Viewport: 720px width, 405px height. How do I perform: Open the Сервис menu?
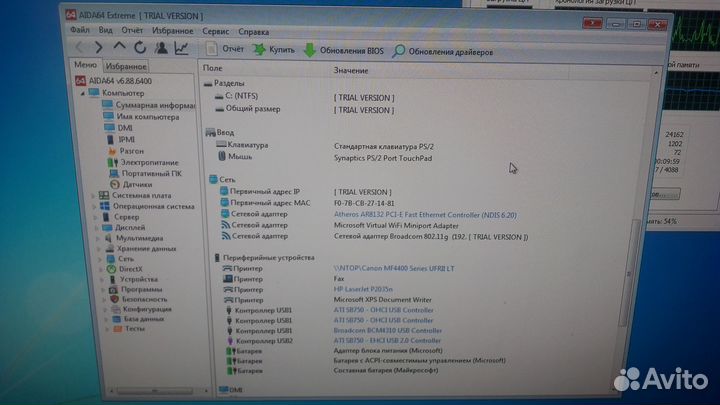click(x=215, y=31)
